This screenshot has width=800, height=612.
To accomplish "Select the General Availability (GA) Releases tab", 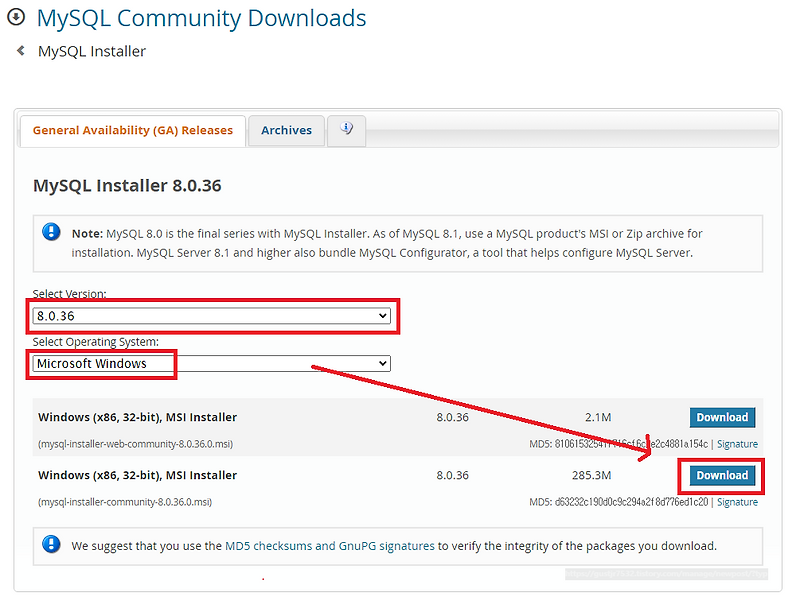I will tap(132, 130).
